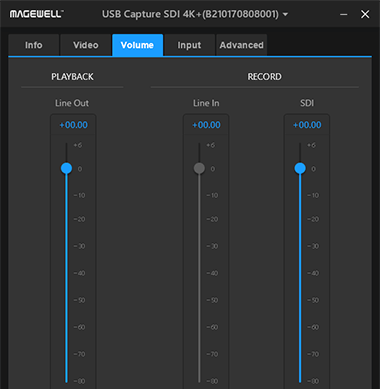Screen dimensions: 380x389
Task: Open the Input tab
Action: (189, 45)
